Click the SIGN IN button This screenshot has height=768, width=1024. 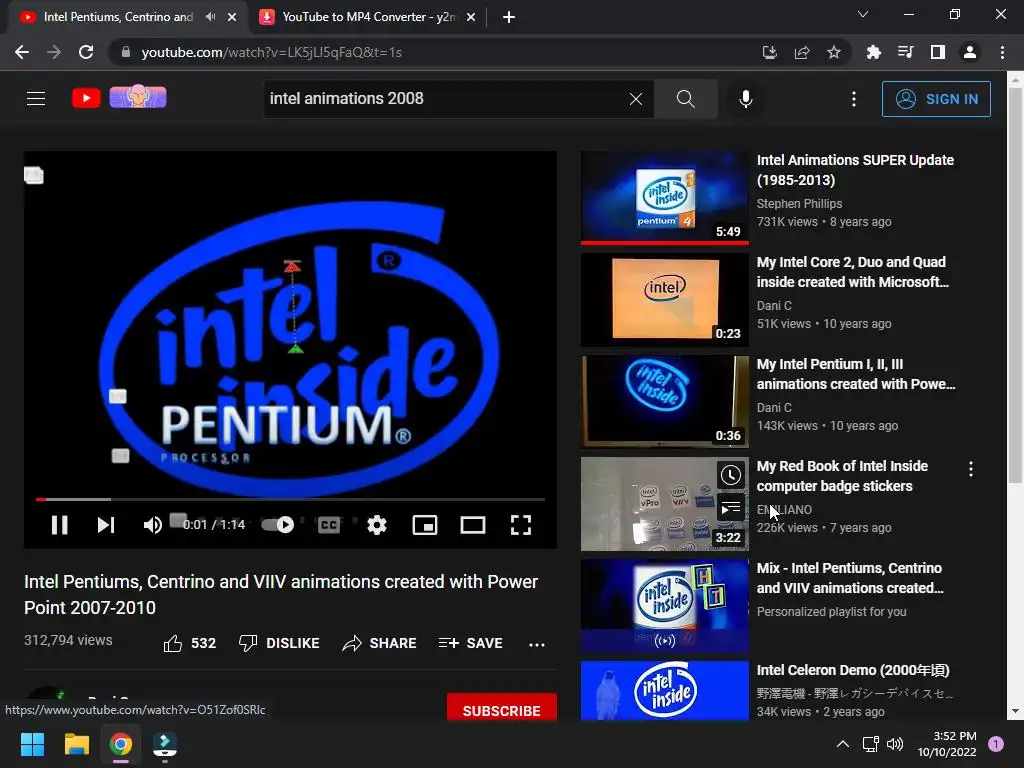pos(936,99)
